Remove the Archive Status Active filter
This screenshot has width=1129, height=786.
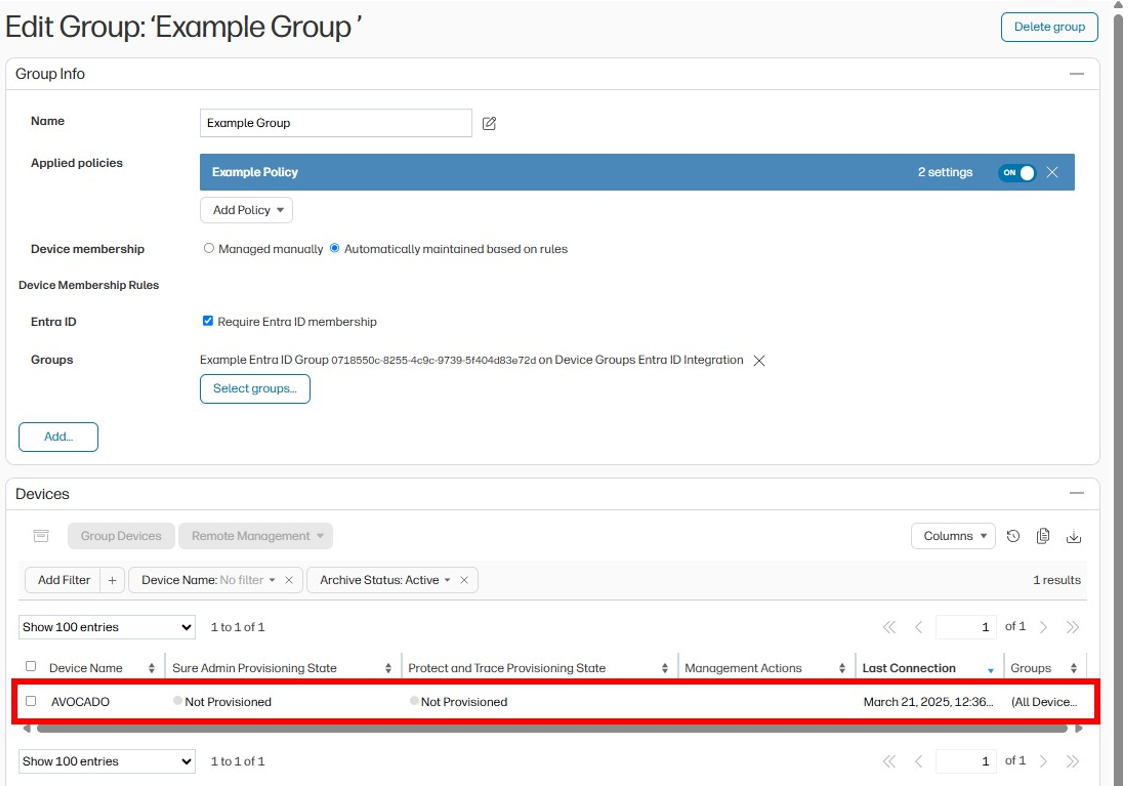pyautogui.click(x=466, y=580)
